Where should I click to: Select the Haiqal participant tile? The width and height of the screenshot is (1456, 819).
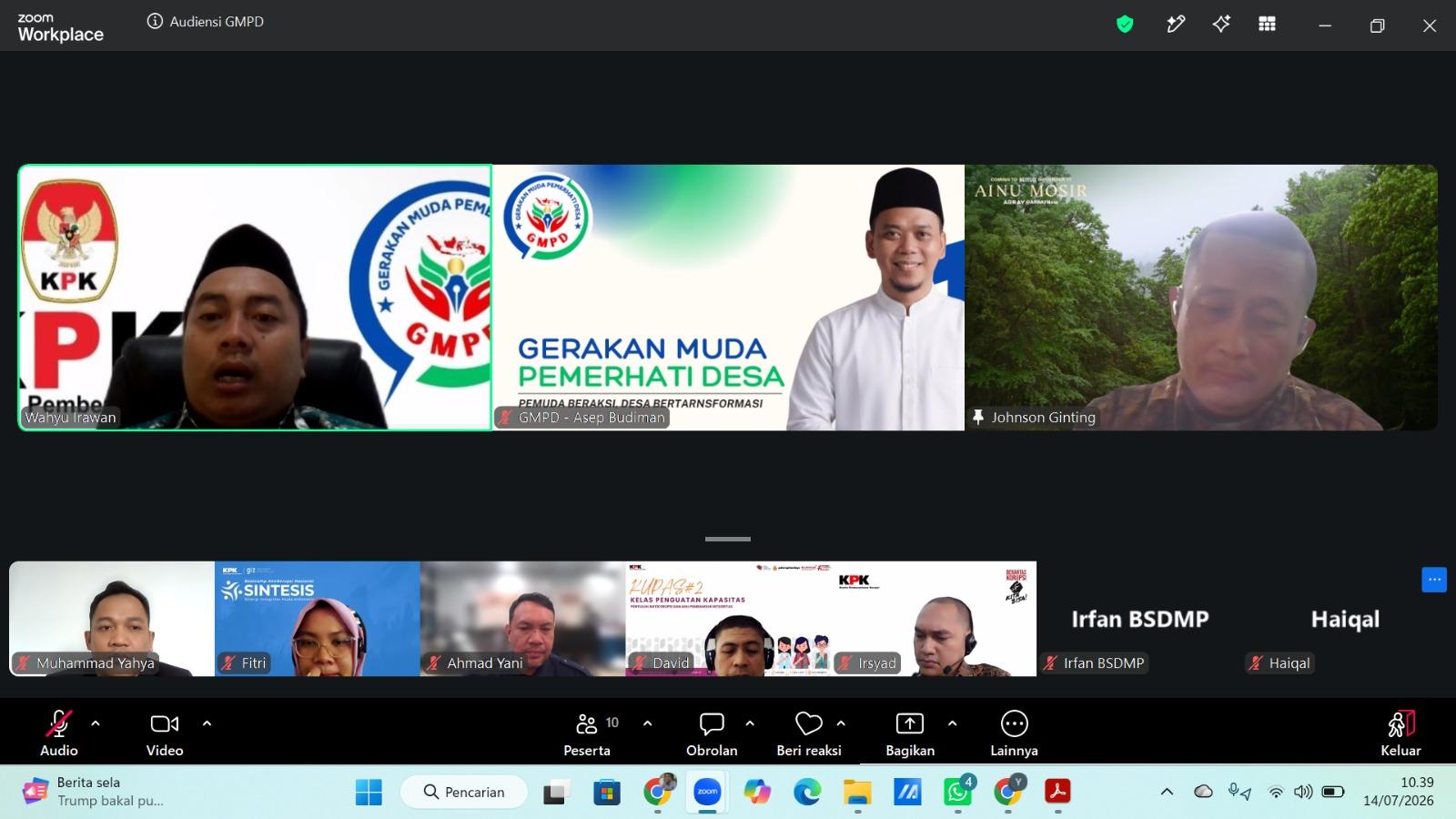(x=1345, y=619)
